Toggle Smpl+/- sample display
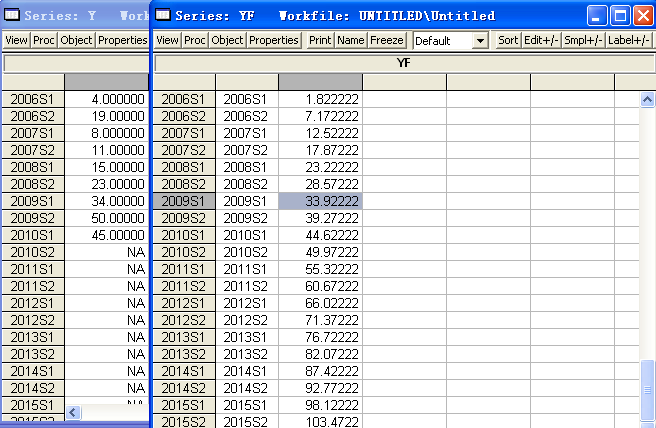 [x=583, y=40]
